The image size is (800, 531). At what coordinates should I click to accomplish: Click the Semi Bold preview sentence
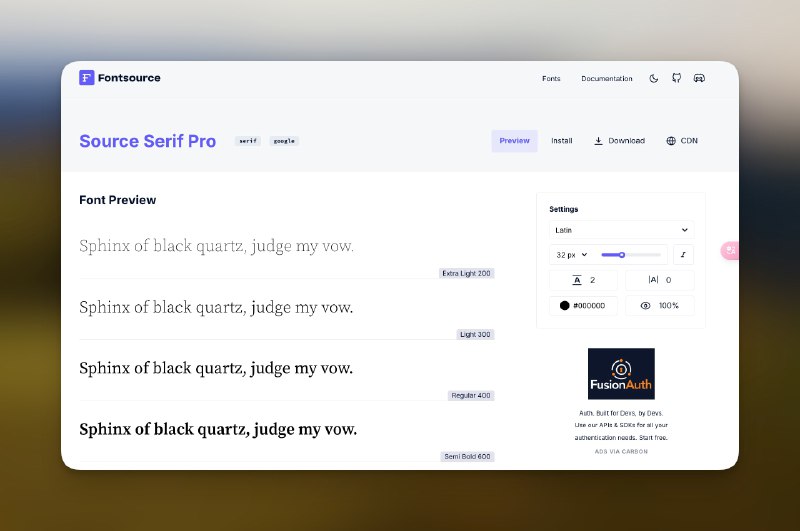[218, 429]
